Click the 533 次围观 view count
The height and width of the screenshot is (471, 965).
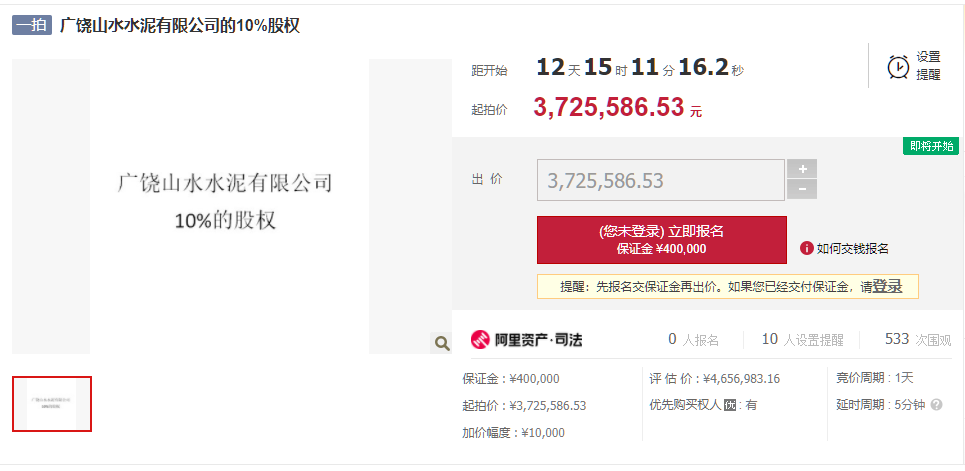pos(918,340)
